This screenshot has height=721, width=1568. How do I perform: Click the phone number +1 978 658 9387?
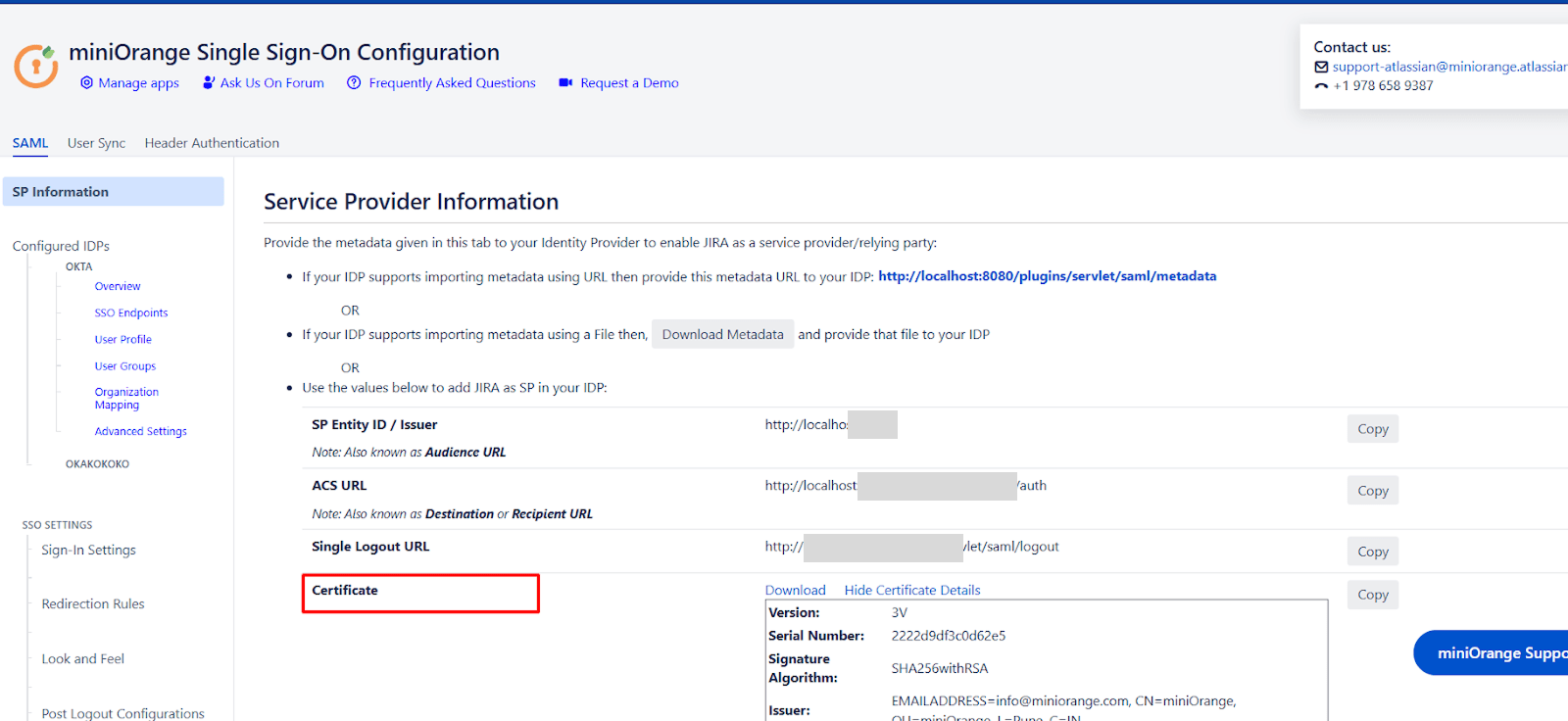(1383, 86)
